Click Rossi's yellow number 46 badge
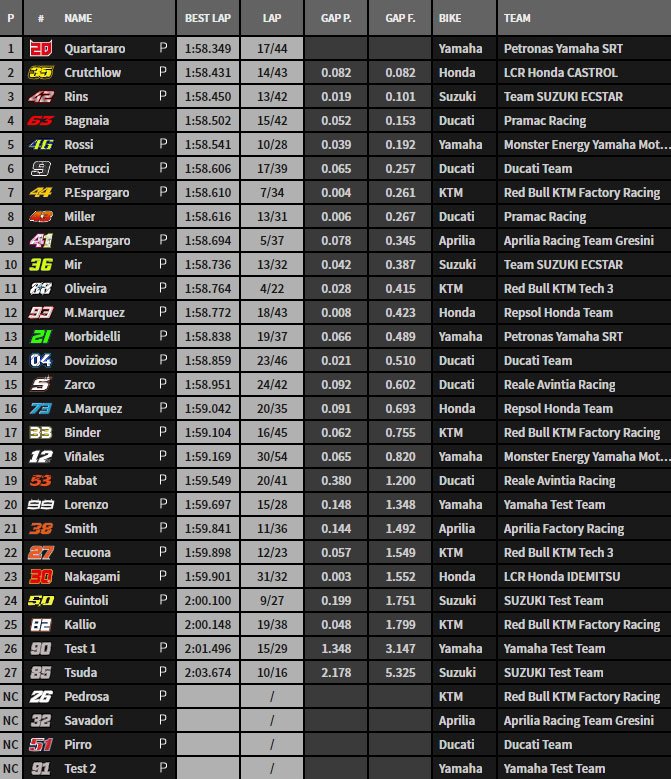 (x=40, y=144)
